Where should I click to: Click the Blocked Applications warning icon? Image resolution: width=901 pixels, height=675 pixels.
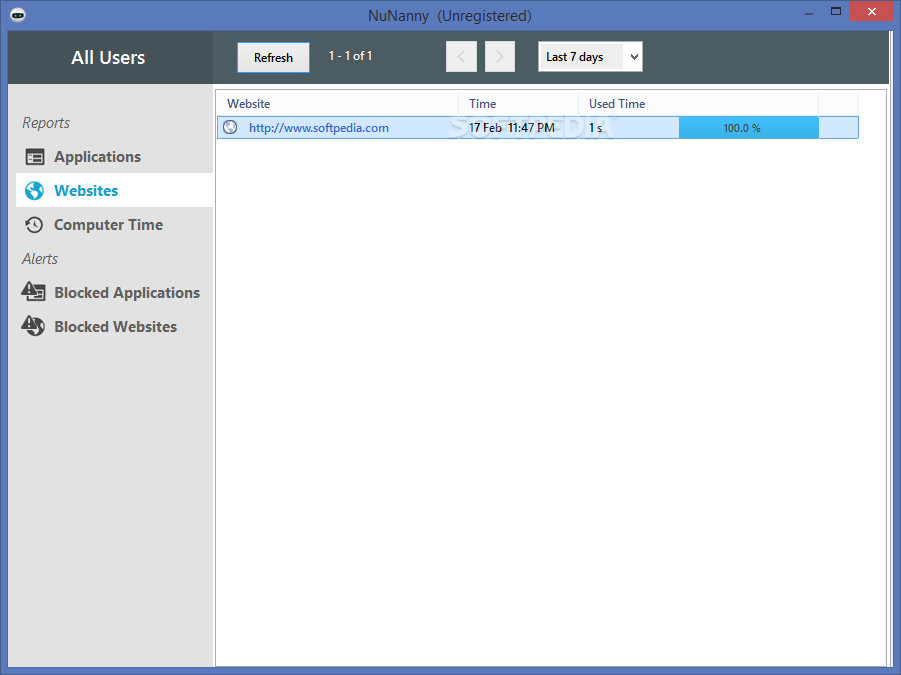click(x=33, y=292)
